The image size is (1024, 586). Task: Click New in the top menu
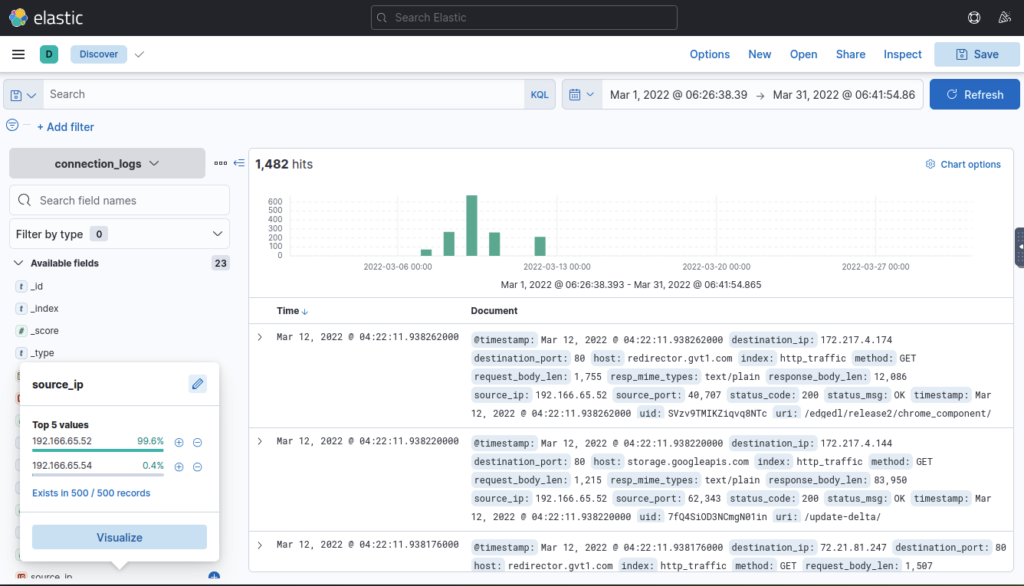[760, 54]
